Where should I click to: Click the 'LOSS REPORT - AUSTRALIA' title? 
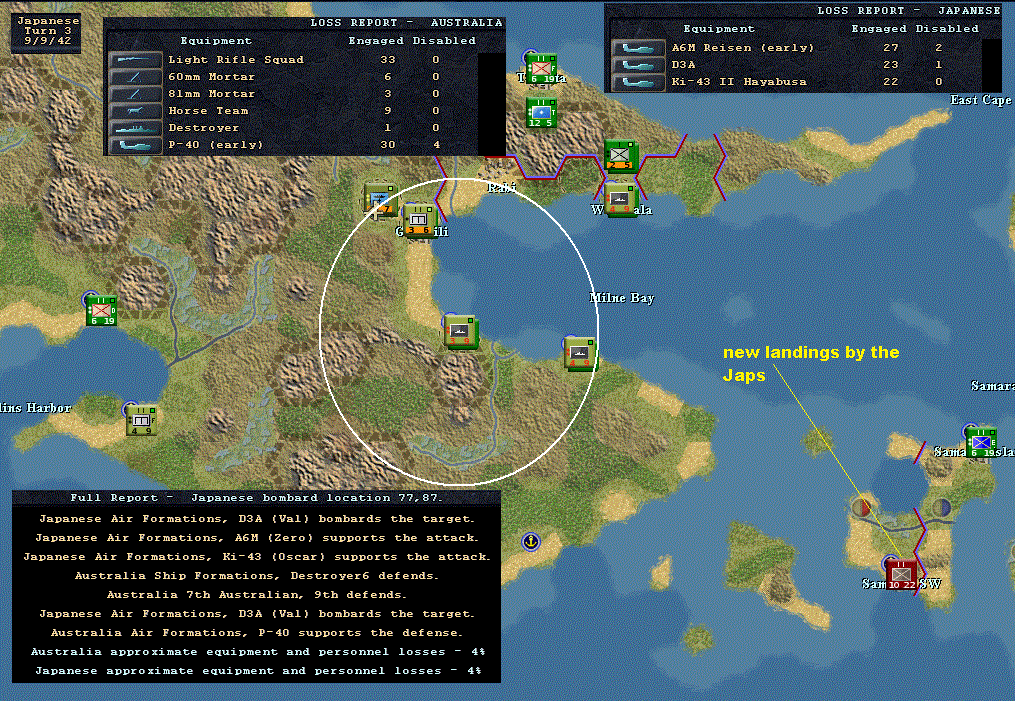coord(406,23)
